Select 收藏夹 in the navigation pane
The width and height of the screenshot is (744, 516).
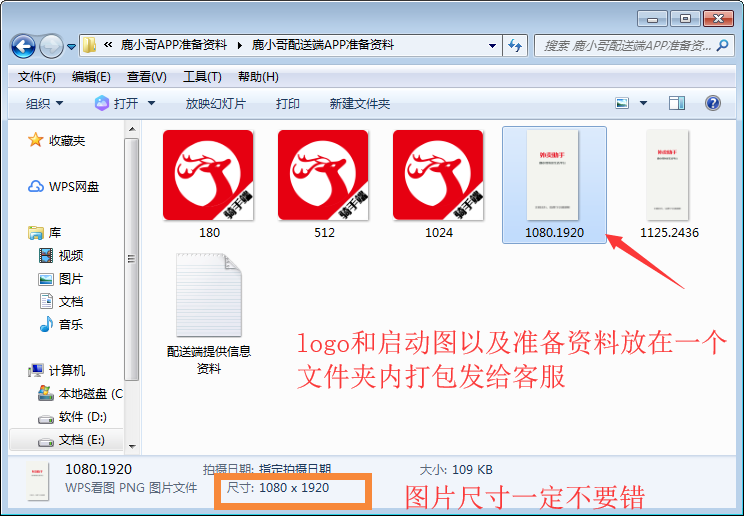click(66, 141)
